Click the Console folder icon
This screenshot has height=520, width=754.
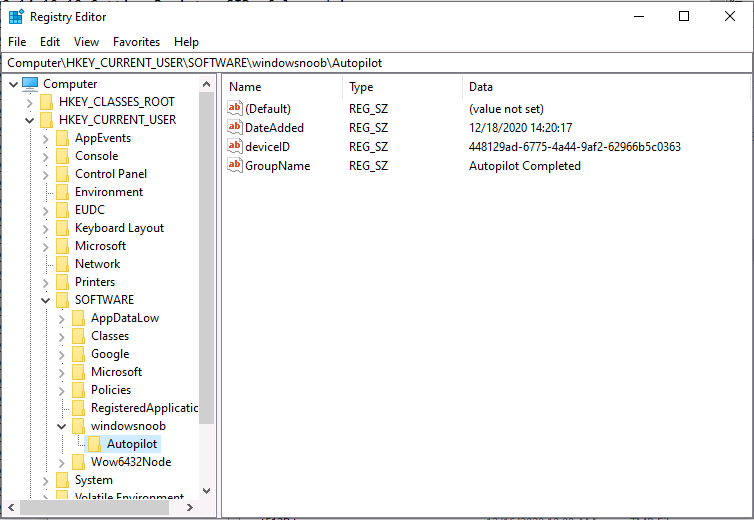(63, 156)
